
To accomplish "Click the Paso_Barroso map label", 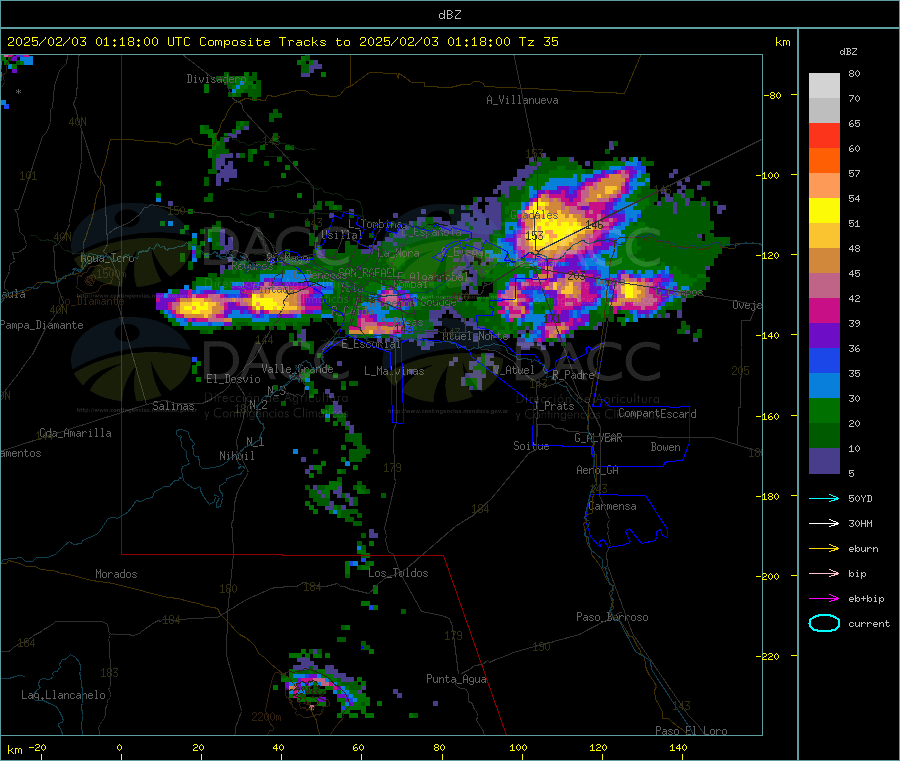I will click(612, 617).
